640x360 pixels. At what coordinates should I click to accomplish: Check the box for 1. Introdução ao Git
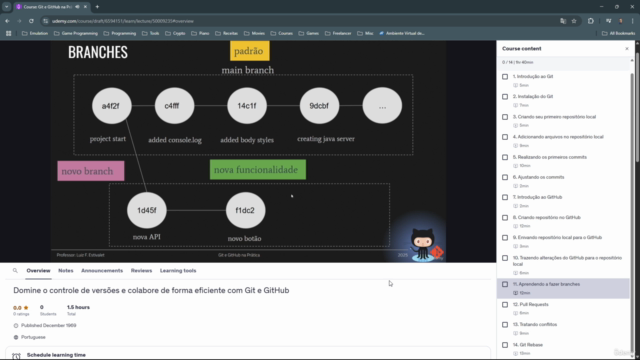point(505,77)
